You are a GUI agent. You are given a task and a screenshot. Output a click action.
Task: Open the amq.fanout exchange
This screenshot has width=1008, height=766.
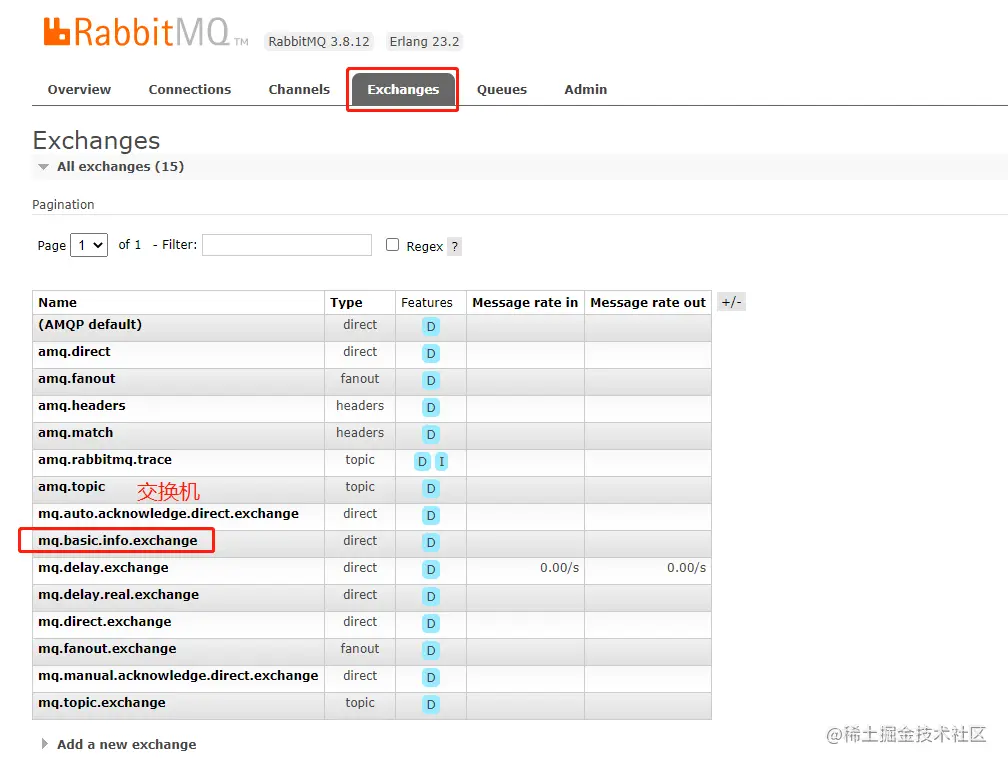[76, 379]
